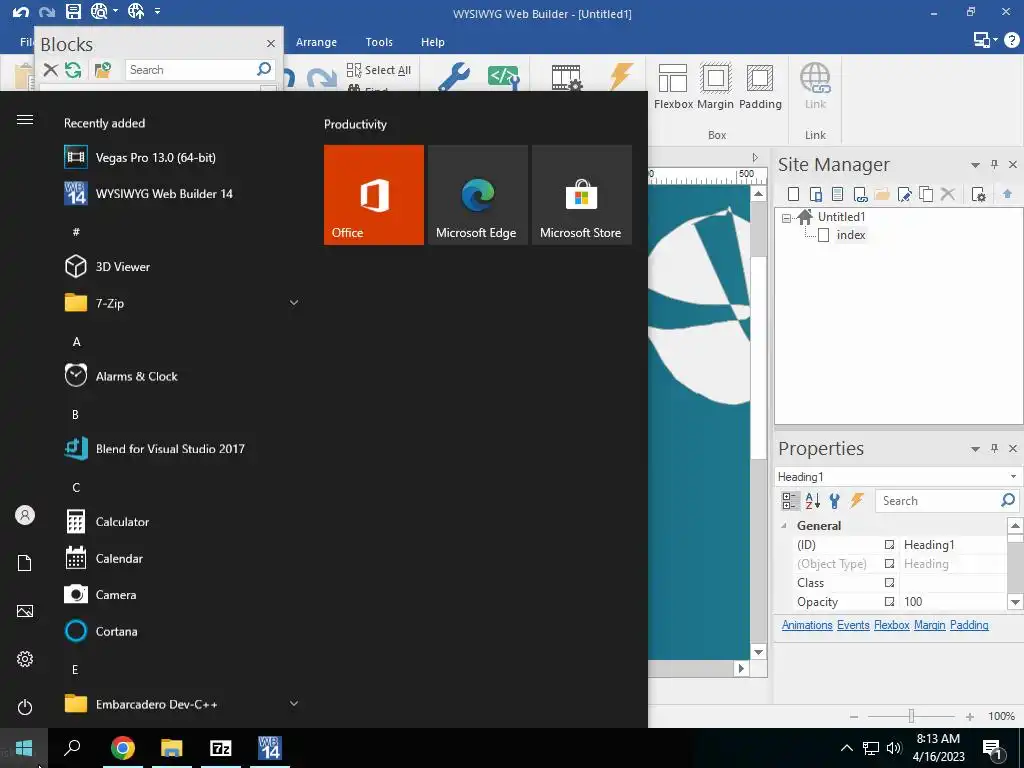Click the page properties gear icon in Site Manager
1024x768 pixels.
[978, 194]
